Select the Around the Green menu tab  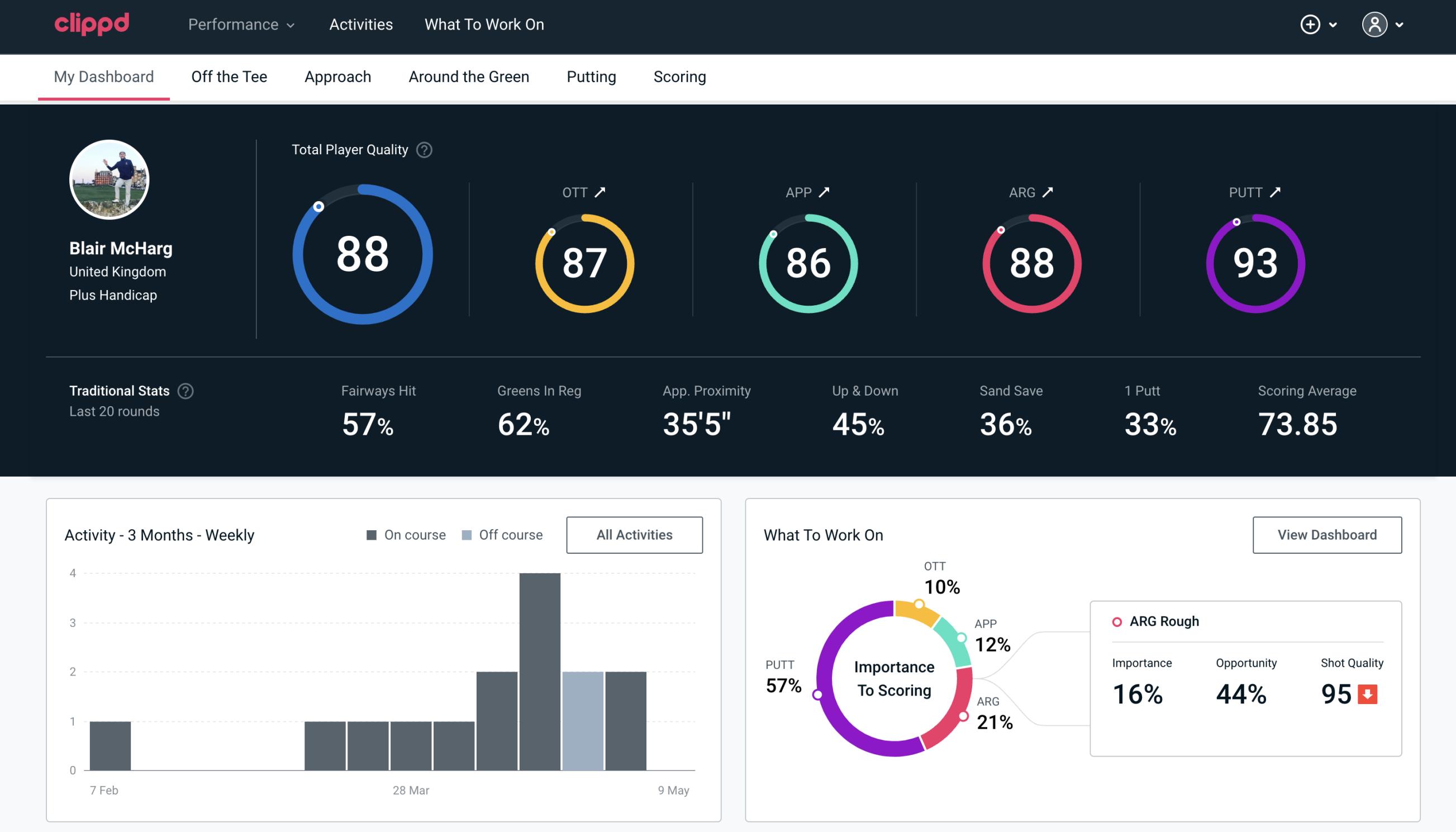click(x=468, y=76)
